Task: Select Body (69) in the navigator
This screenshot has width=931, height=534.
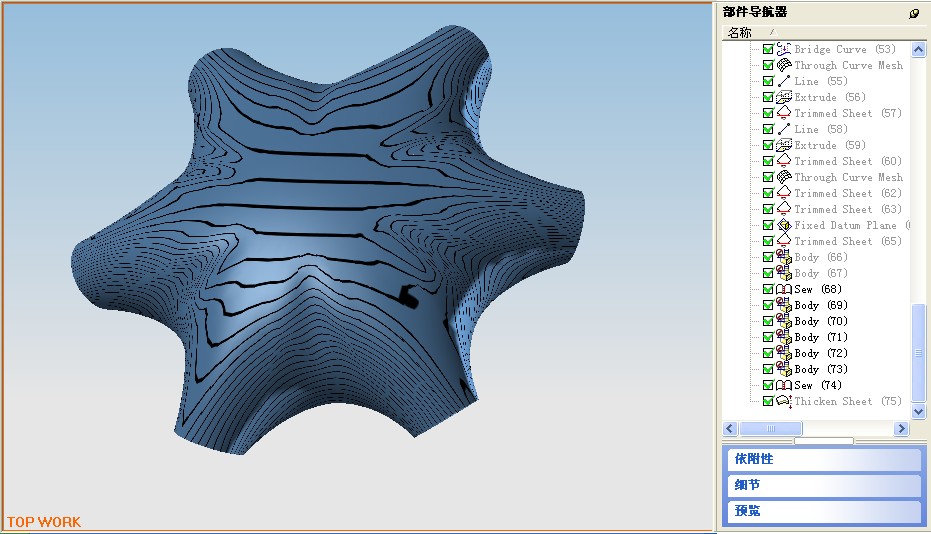Action: click(821, 305)
